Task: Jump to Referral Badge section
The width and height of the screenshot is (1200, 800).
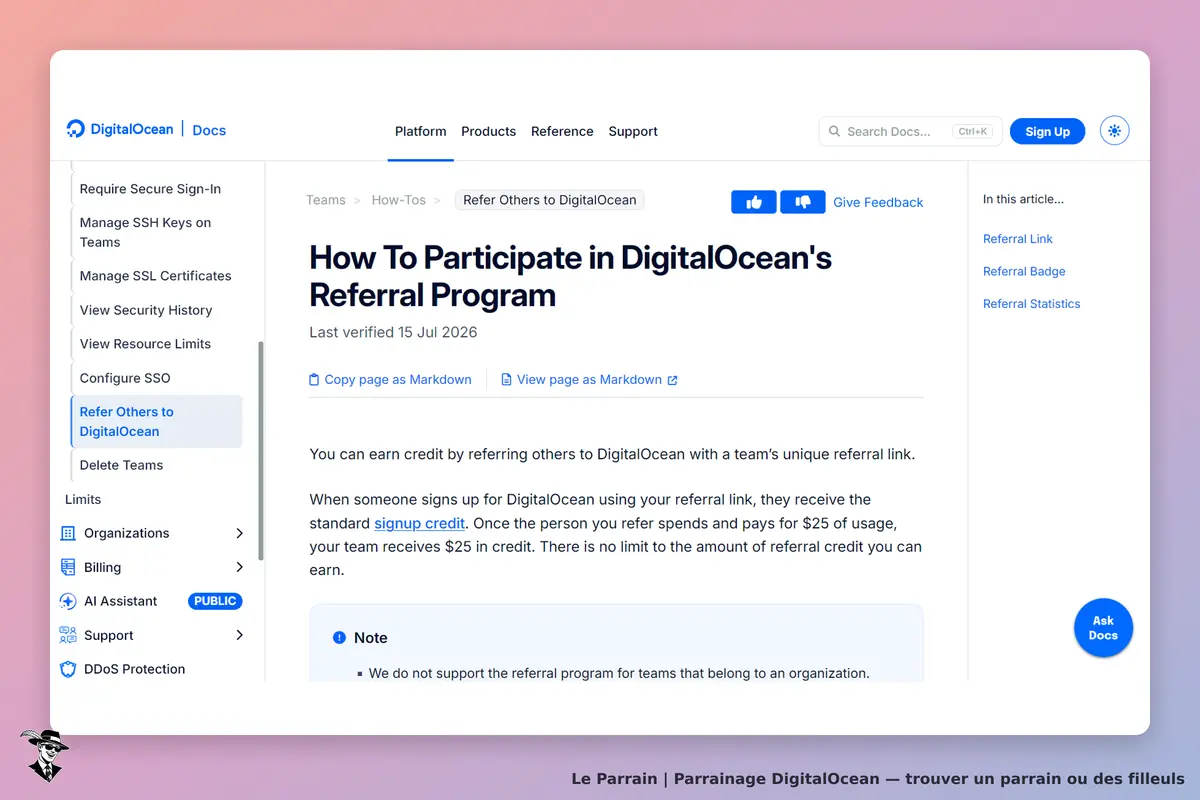Action: click(x=1024, y=271)
